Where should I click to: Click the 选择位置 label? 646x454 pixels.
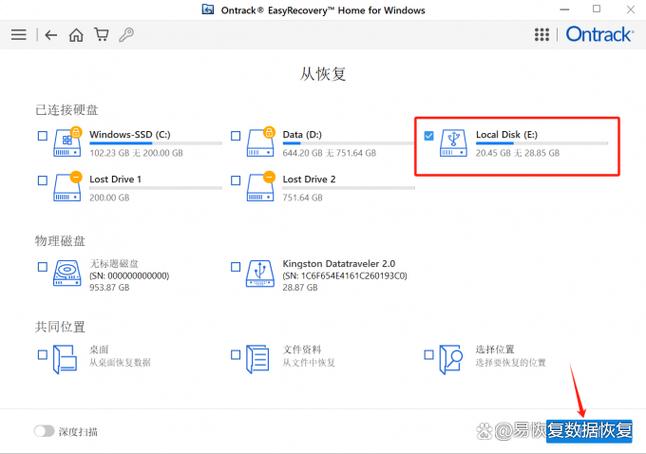click(x=495, y=349)
